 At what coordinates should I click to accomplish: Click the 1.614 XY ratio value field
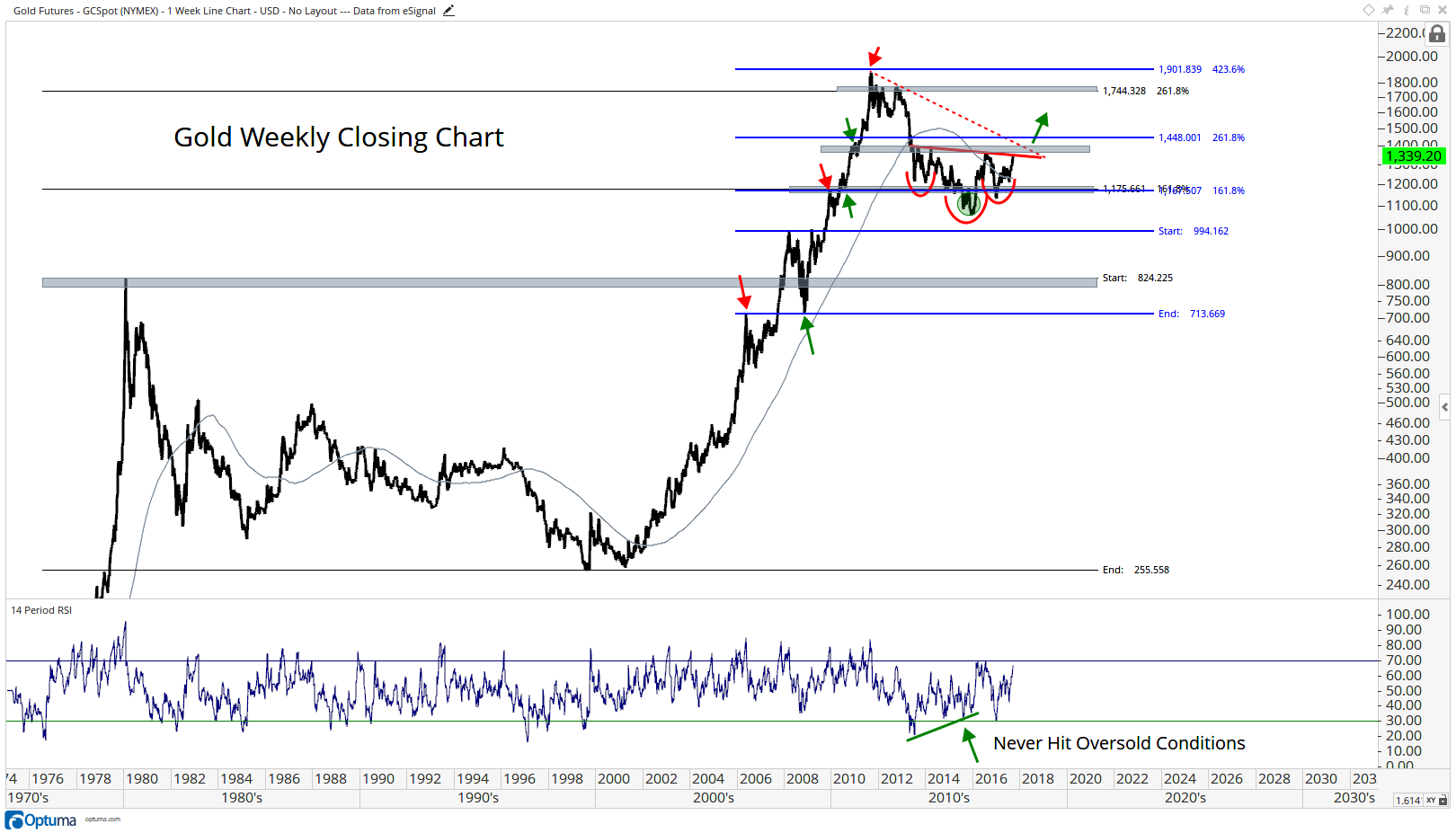tap(1407, 801)
